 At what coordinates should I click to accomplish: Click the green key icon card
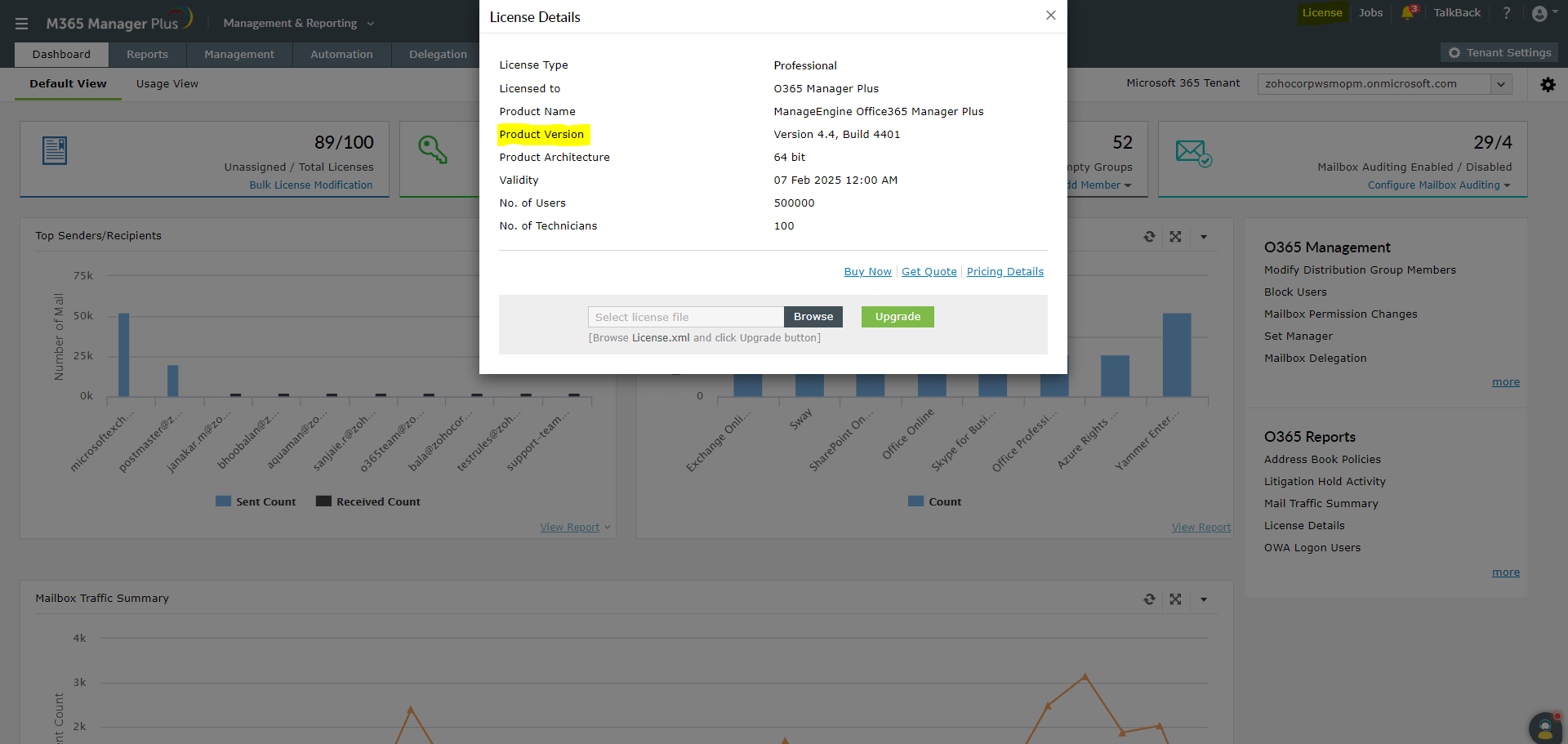pyautogui.click(x=433, y=149)
